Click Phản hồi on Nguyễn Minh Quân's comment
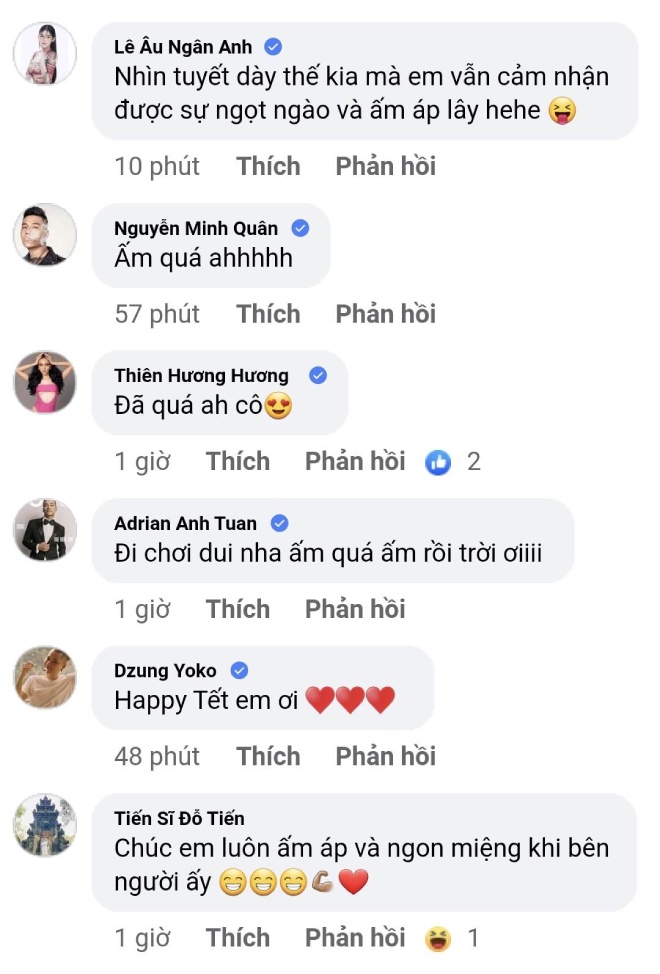The image size is (660, 974). click(385, 313)
